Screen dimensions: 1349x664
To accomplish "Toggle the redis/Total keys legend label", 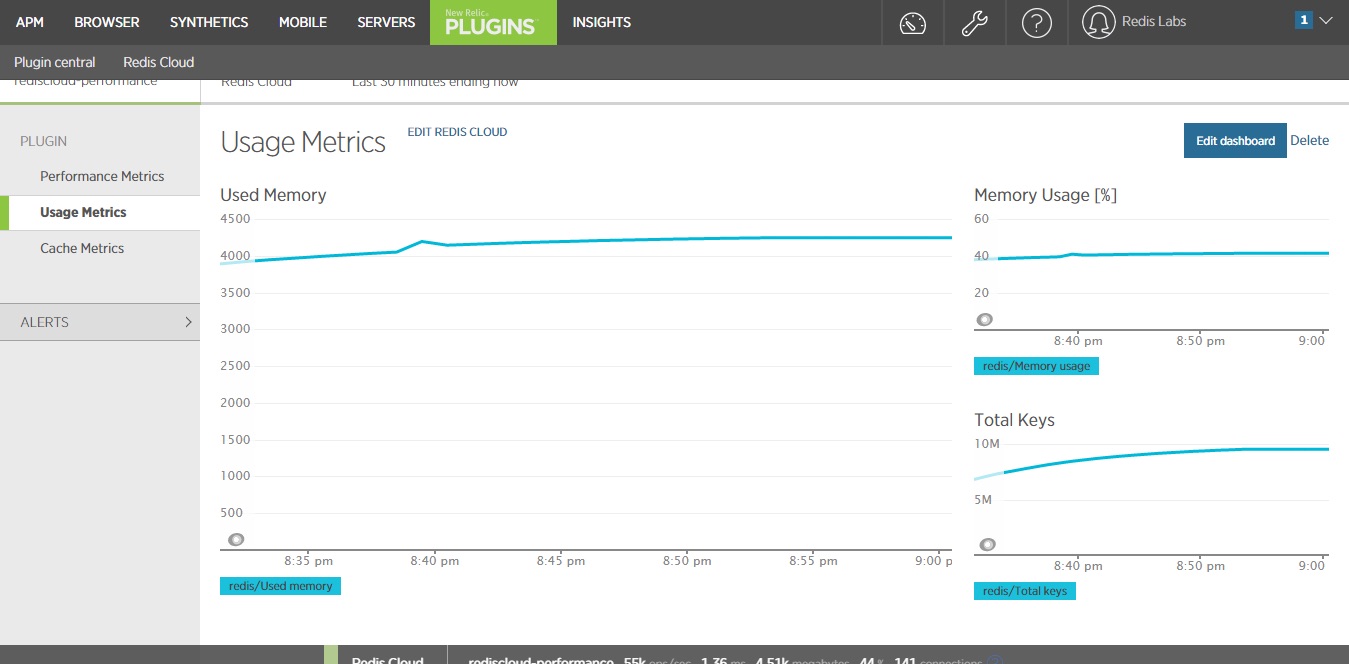I will (x=1025, y=591).
